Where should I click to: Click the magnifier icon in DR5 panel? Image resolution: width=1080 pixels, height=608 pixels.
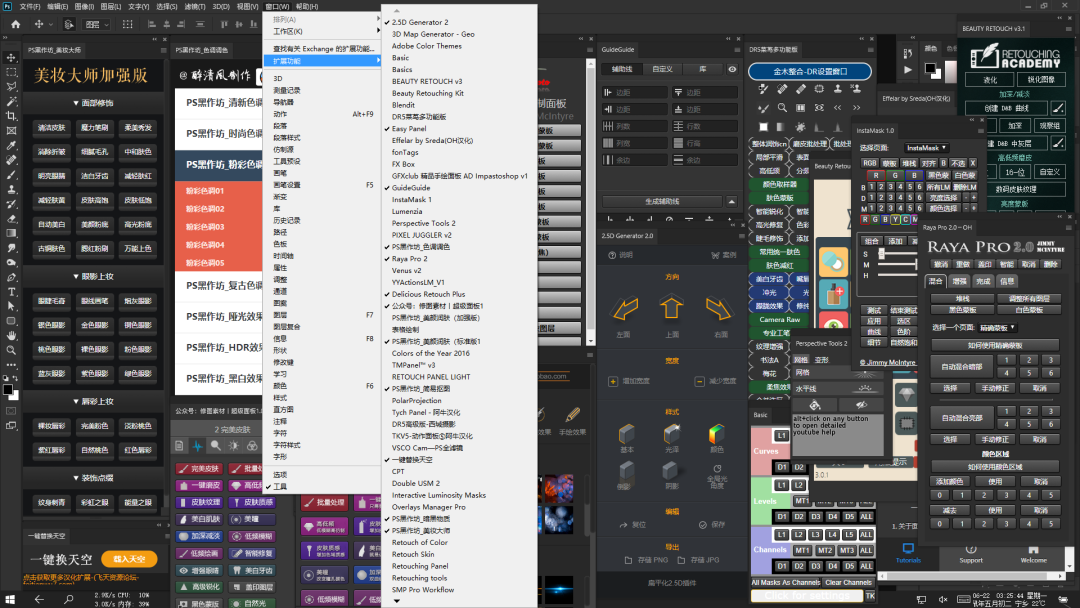pyautogui.click(x=782, y=108)
